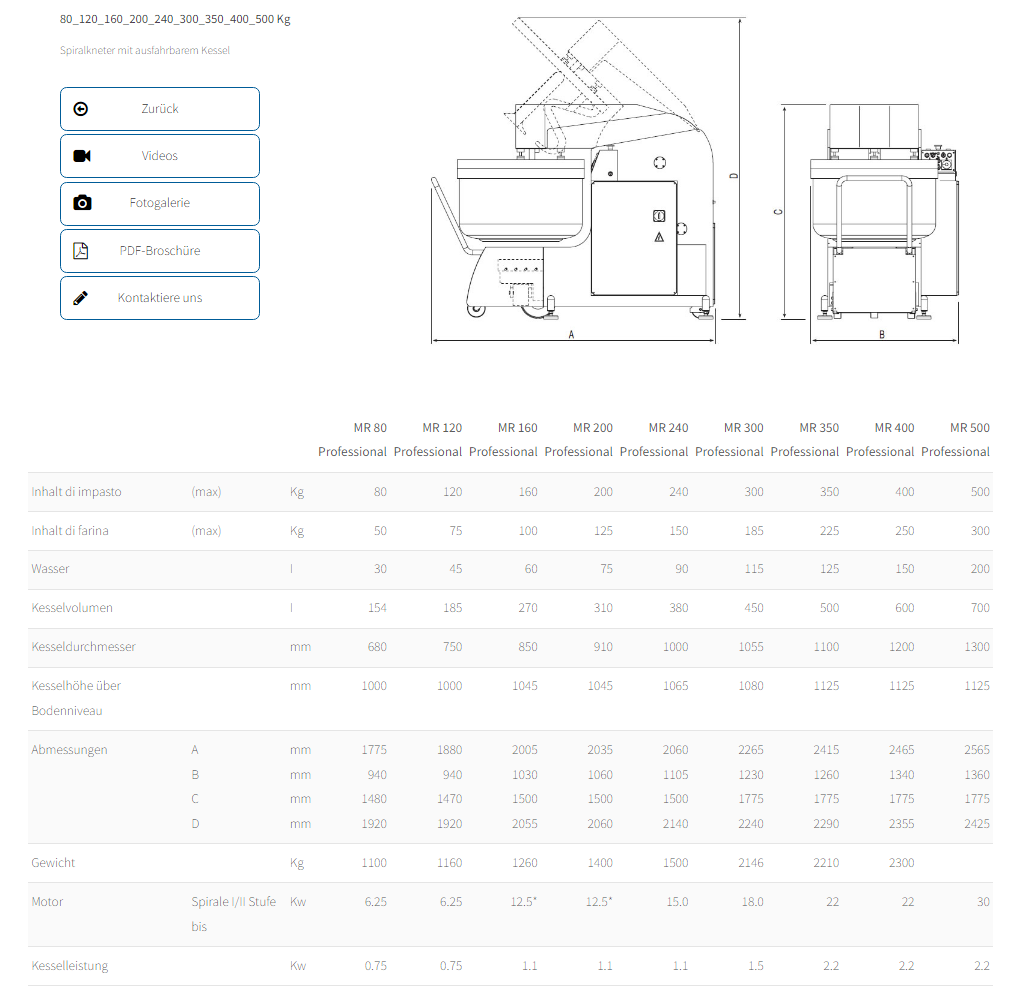
Task: Click the video camera icon
Action: [82, 156]
